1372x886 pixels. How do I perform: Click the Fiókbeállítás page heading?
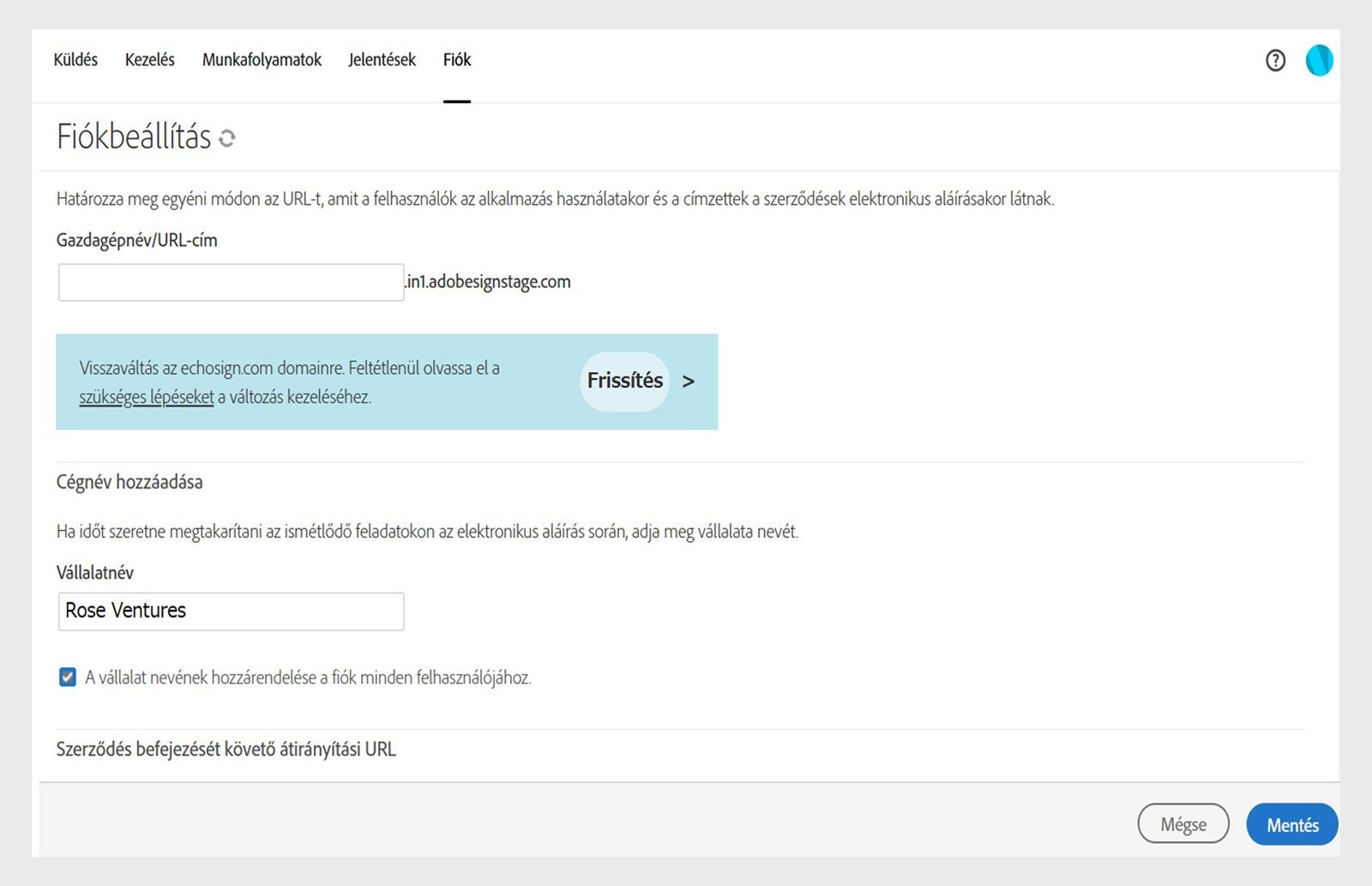pos(134,136)
